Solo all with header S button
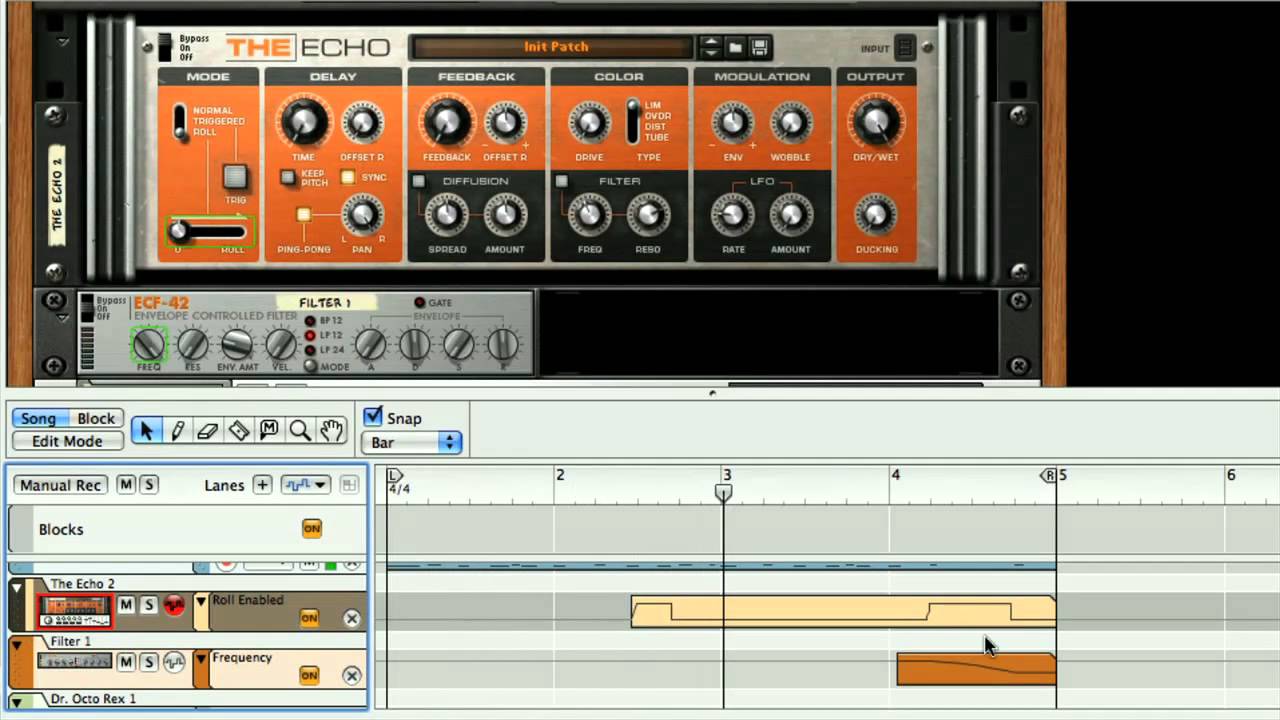1280x720 pixels. coord(149,485)
